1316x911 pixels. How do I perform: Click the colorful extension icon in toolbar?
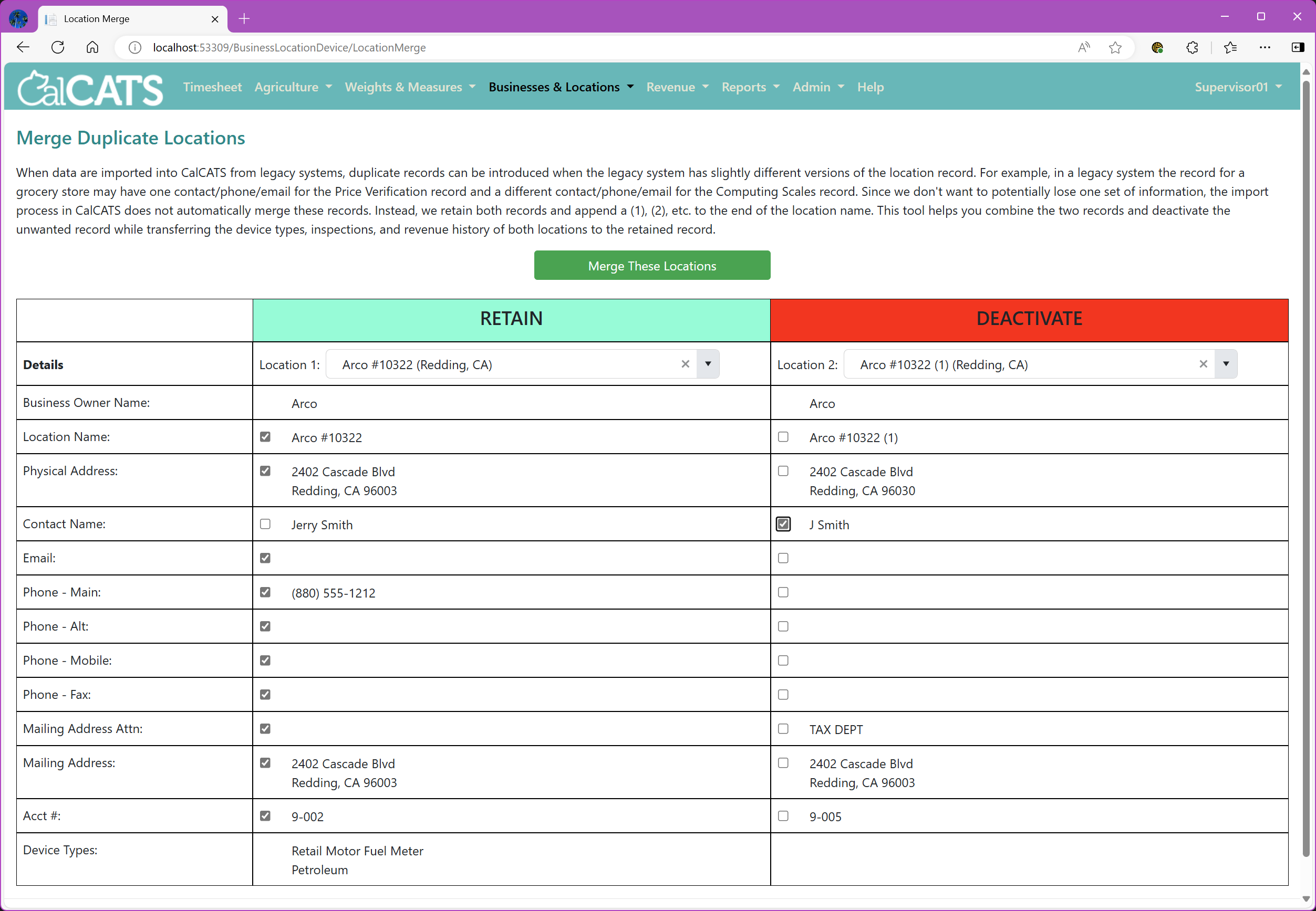coord(1157,47)
